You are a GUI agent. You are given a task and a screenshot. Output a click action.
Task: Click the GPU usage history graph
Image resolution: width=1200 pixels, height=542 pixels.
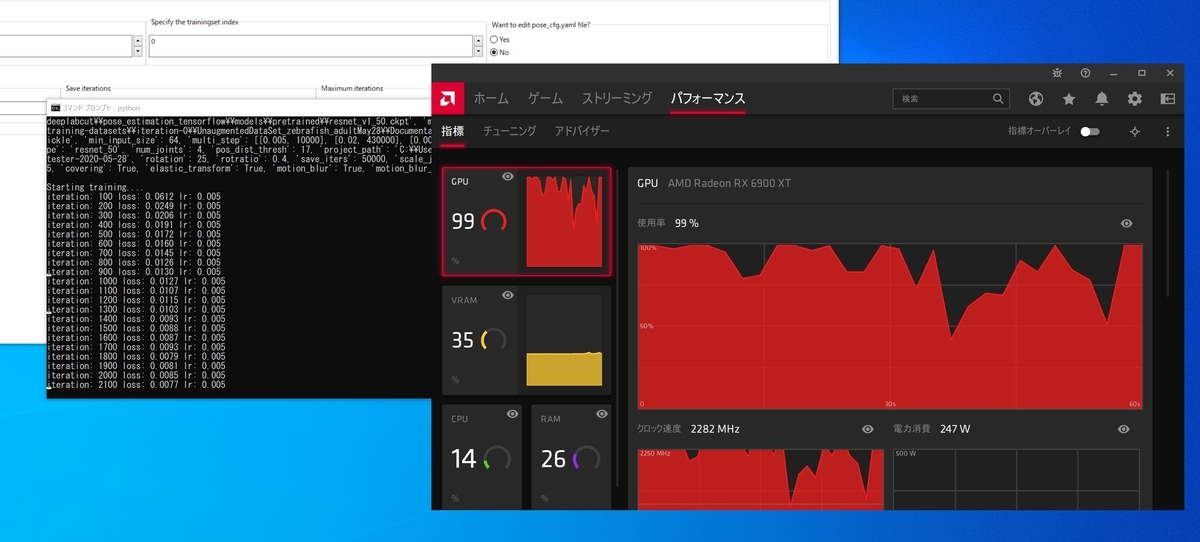[890, 326]
